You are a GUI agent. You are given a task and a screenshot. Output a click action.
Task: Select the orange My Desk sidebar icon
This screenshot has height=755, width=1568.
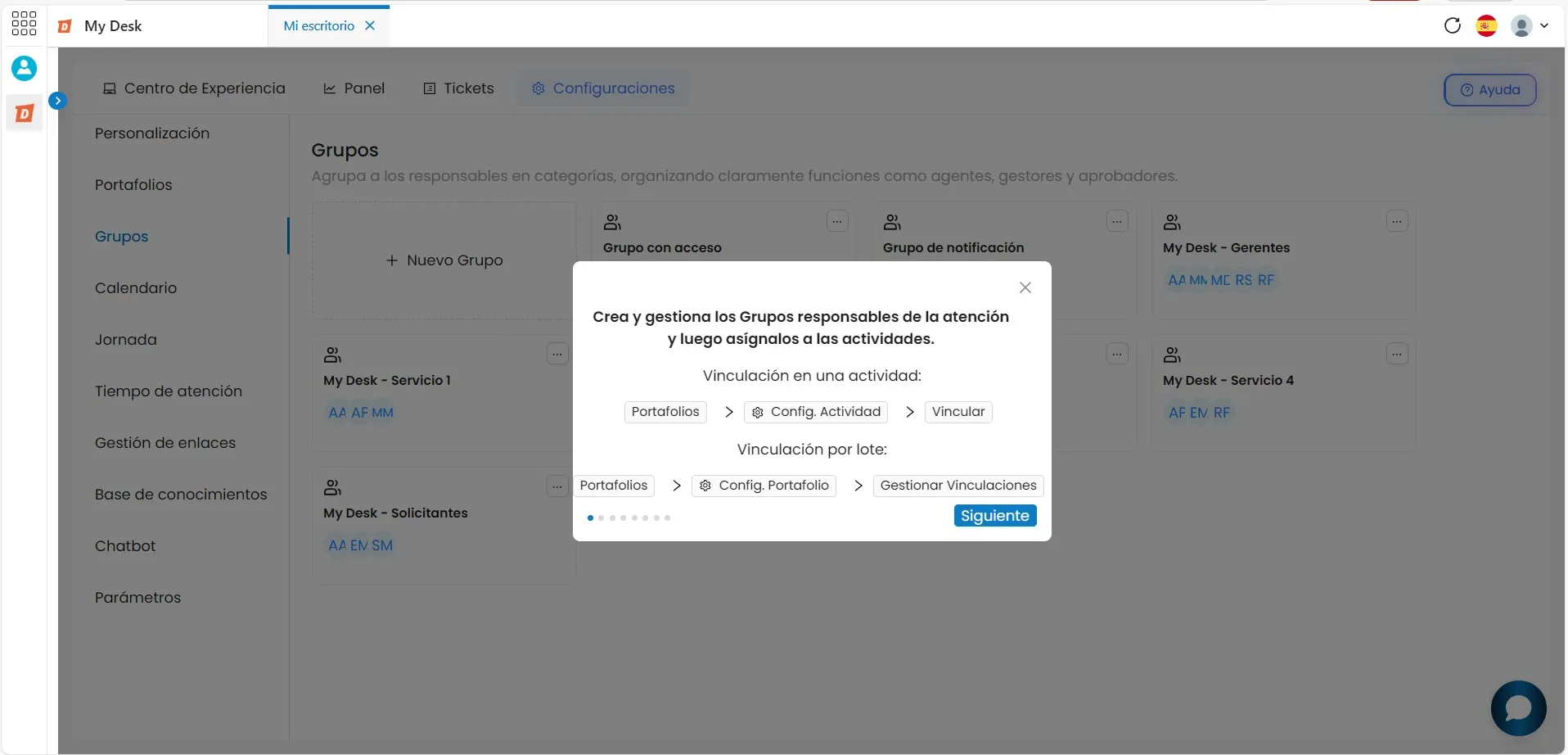[25, 113]
